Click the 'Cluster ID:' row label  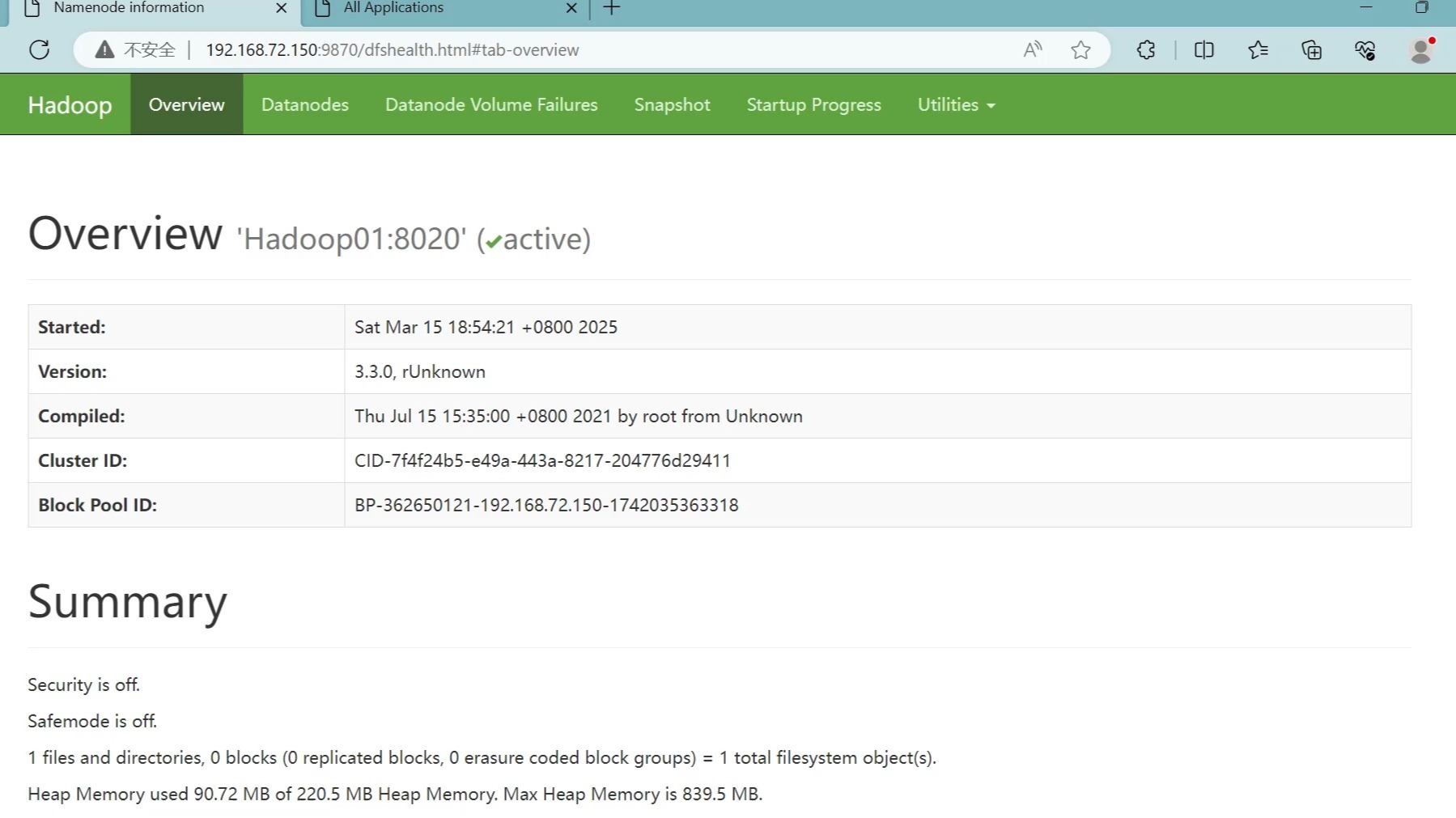(x=83, y=460)
